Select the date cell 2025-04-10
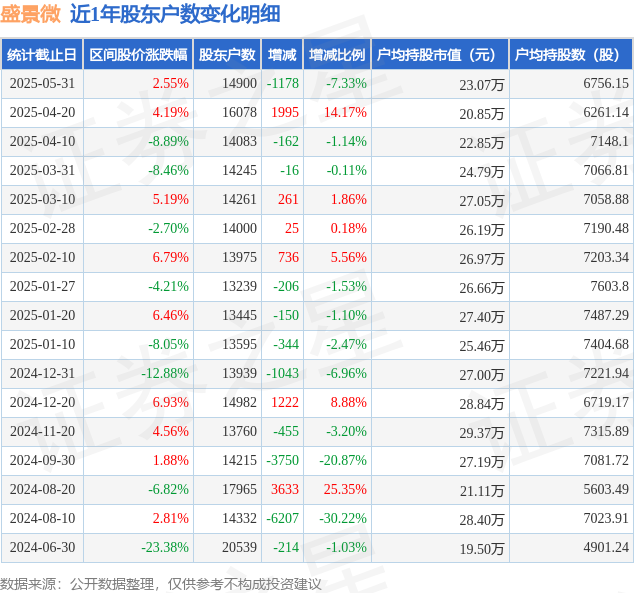Screen dimensions: 634x593 click(x=42, y=141)
